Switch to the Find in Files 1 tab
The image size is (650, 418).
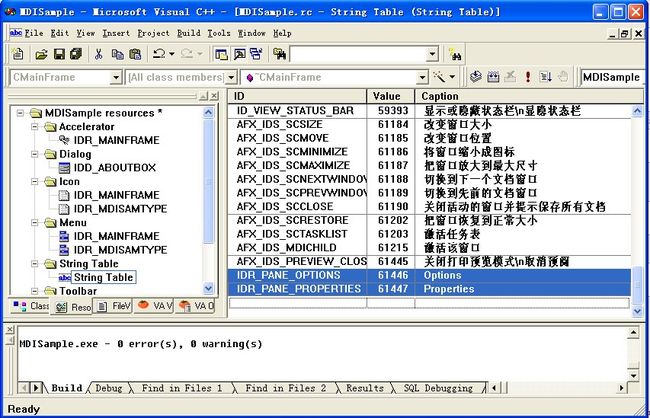[182, 388]
